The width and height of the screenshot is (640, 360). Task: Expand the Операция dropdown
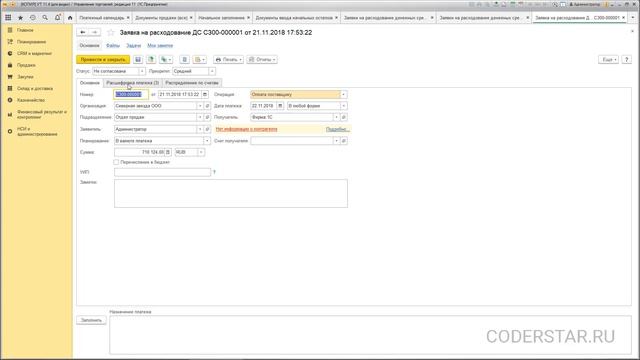(343, 94)
